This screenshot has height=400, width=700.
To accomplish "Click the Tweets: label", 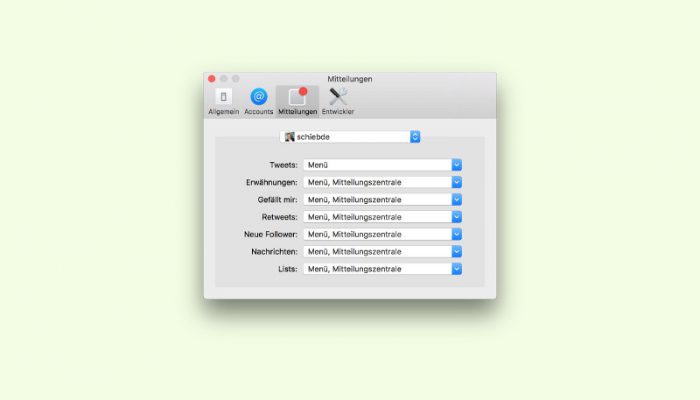I will tap(283, 165).
